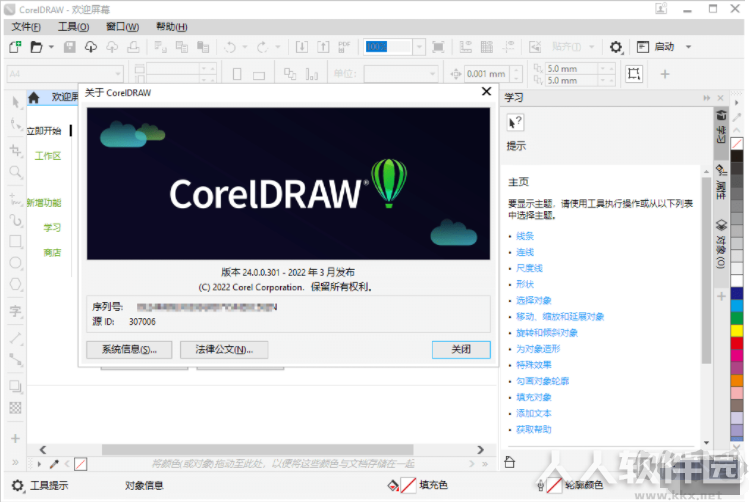The image size is (749, 502).
Task: Open the 形状 help topic link
Action: [x=525, y=284]
